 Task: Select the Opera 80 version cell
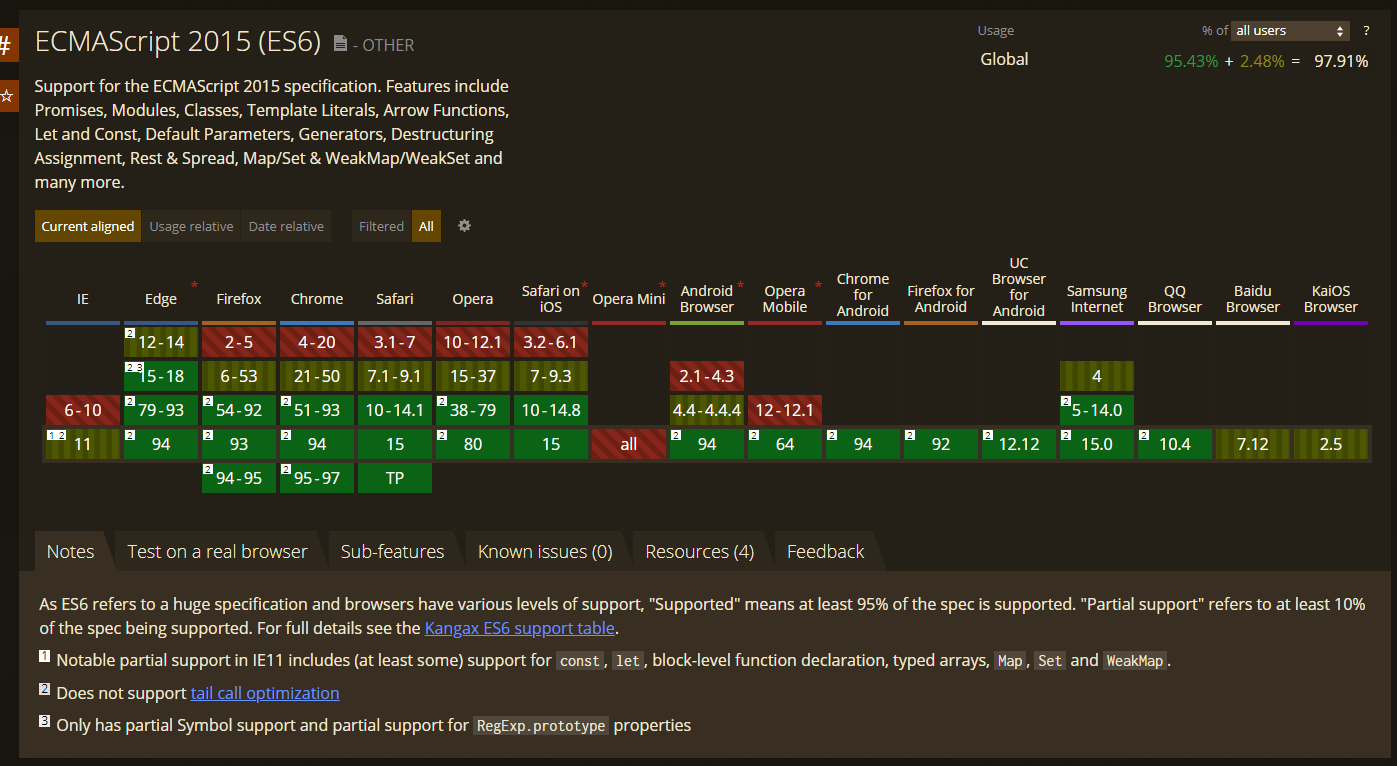[x=473, y=444]
